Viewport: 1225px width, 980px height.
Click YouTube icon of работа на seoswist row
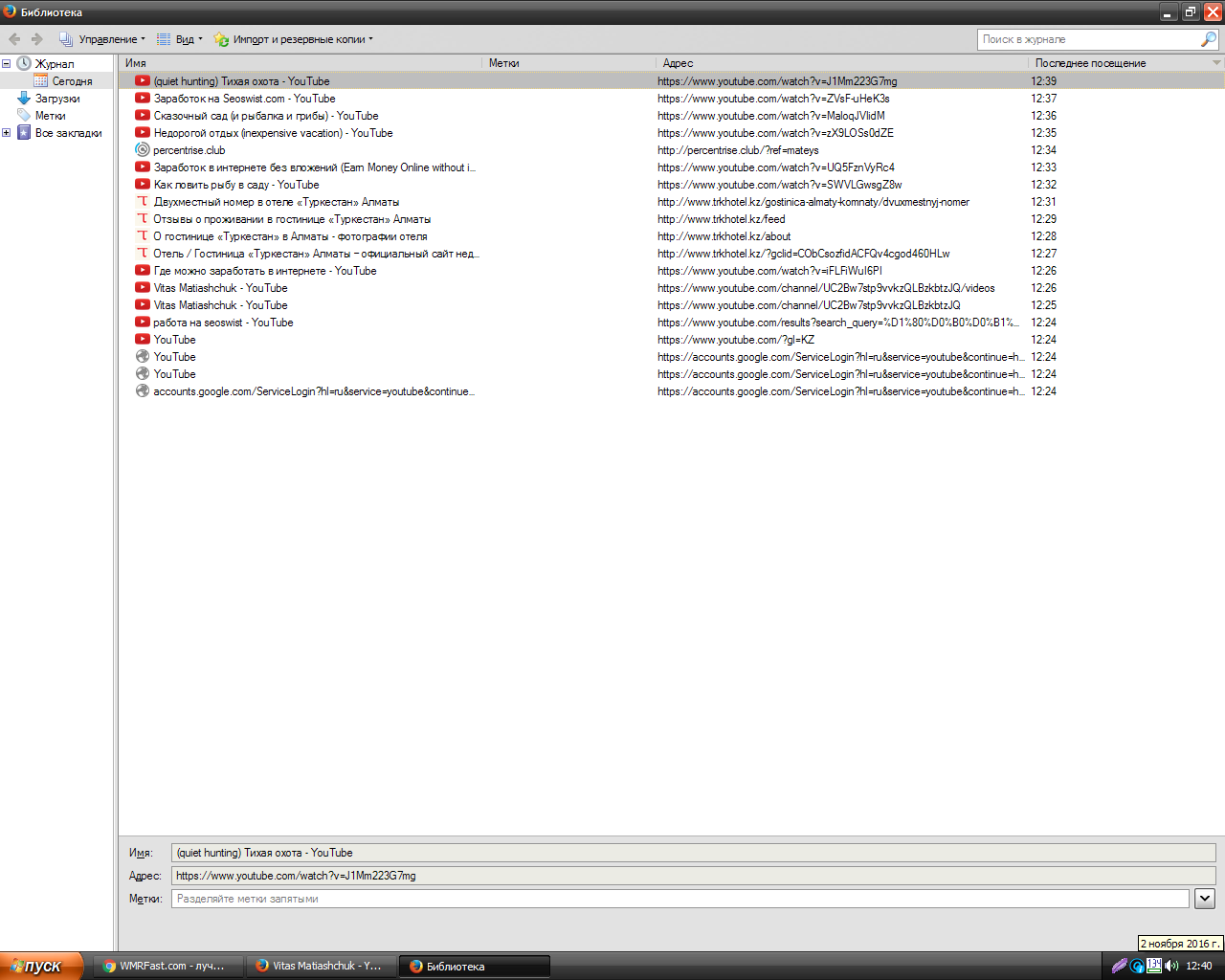[143, 323]
